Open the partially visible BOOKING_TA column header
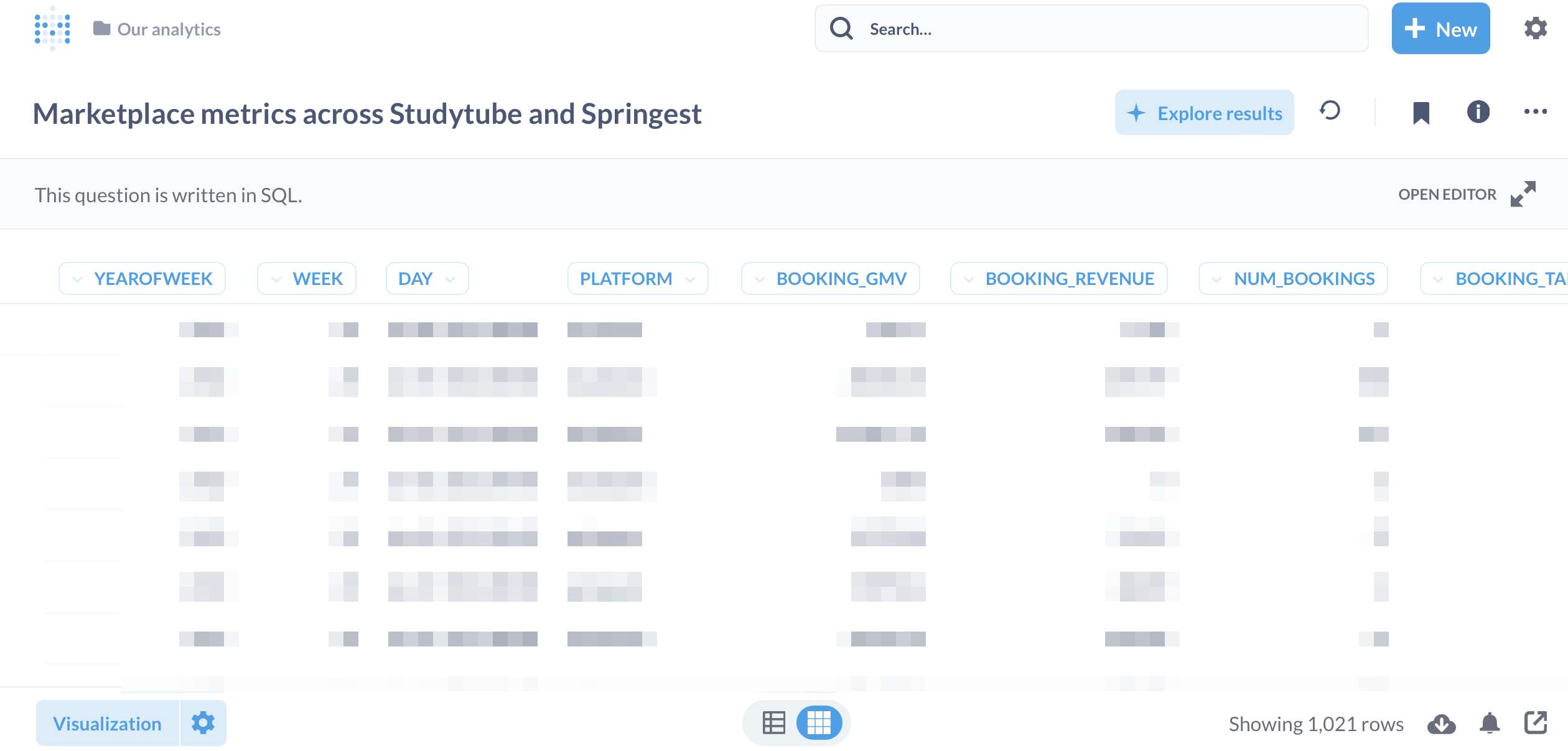Screen dimensions: 1568x751 [1494, 279]
